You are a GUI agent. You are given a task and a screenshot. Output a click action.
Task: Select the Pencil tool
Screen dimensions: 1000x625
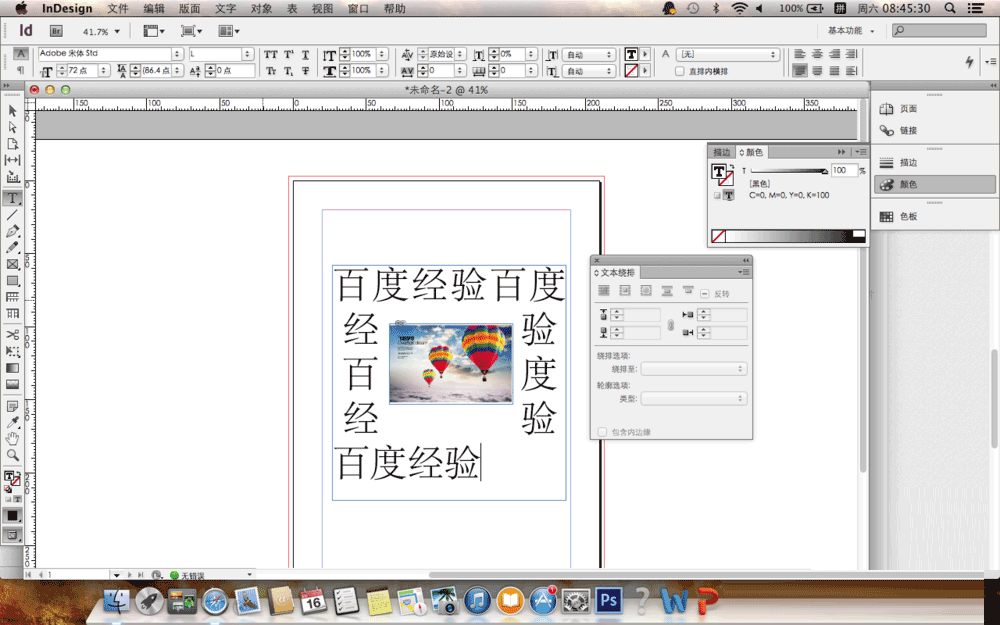coord(12,247)
